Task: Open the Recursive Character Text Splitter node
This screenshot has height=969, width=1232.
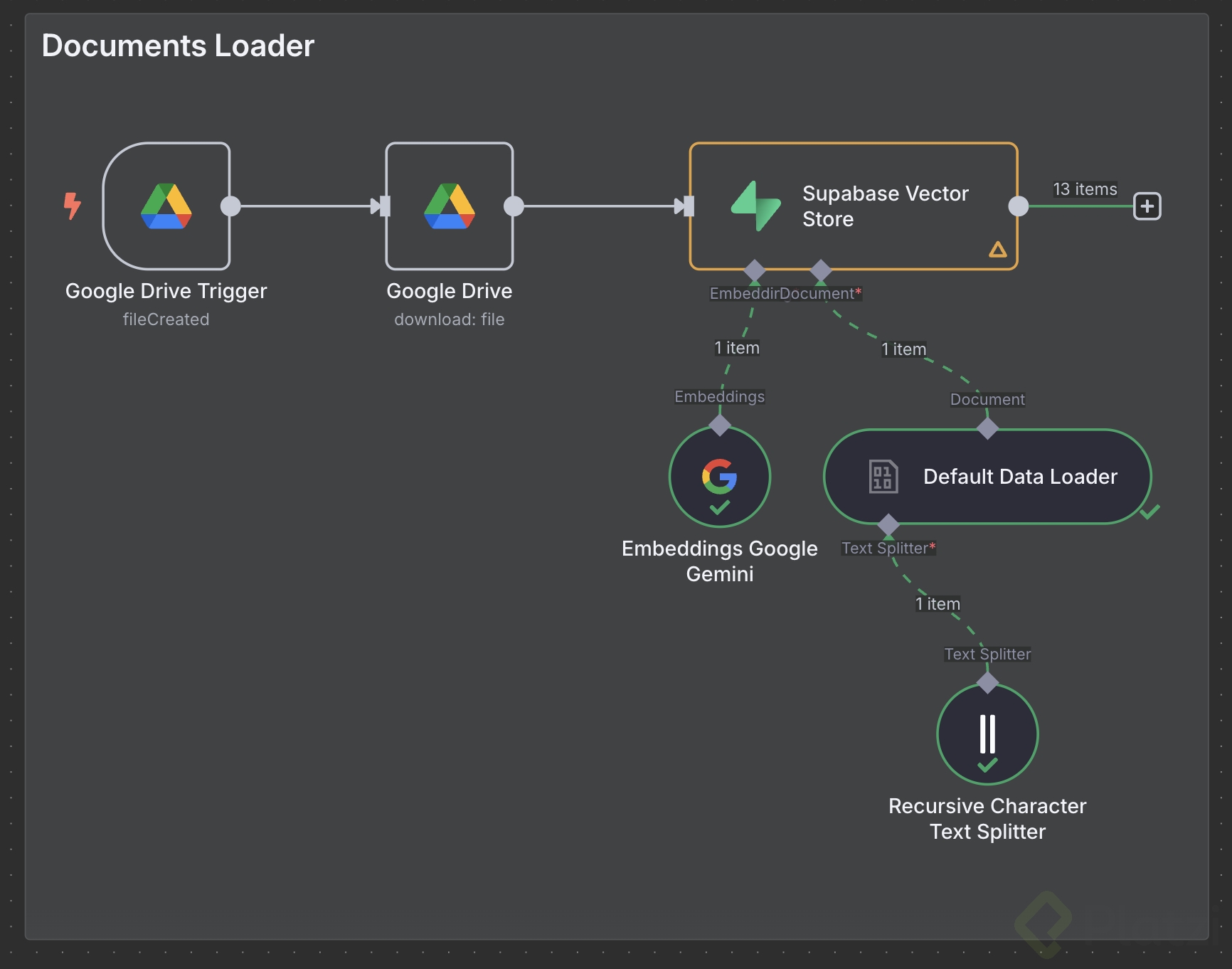Action: [987, 734]
